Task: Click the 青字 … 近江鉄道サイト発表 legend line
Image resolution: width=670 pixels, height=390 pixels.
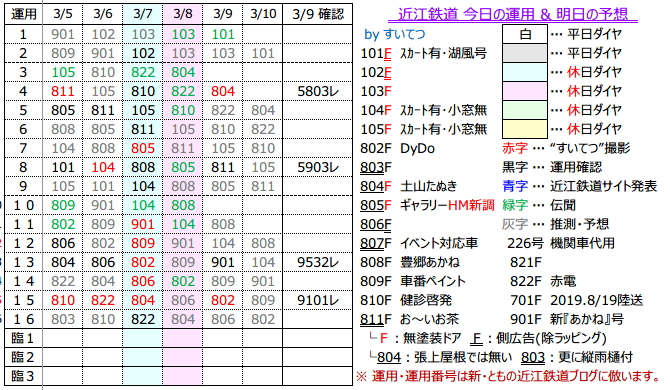Action: pos(579,186)
